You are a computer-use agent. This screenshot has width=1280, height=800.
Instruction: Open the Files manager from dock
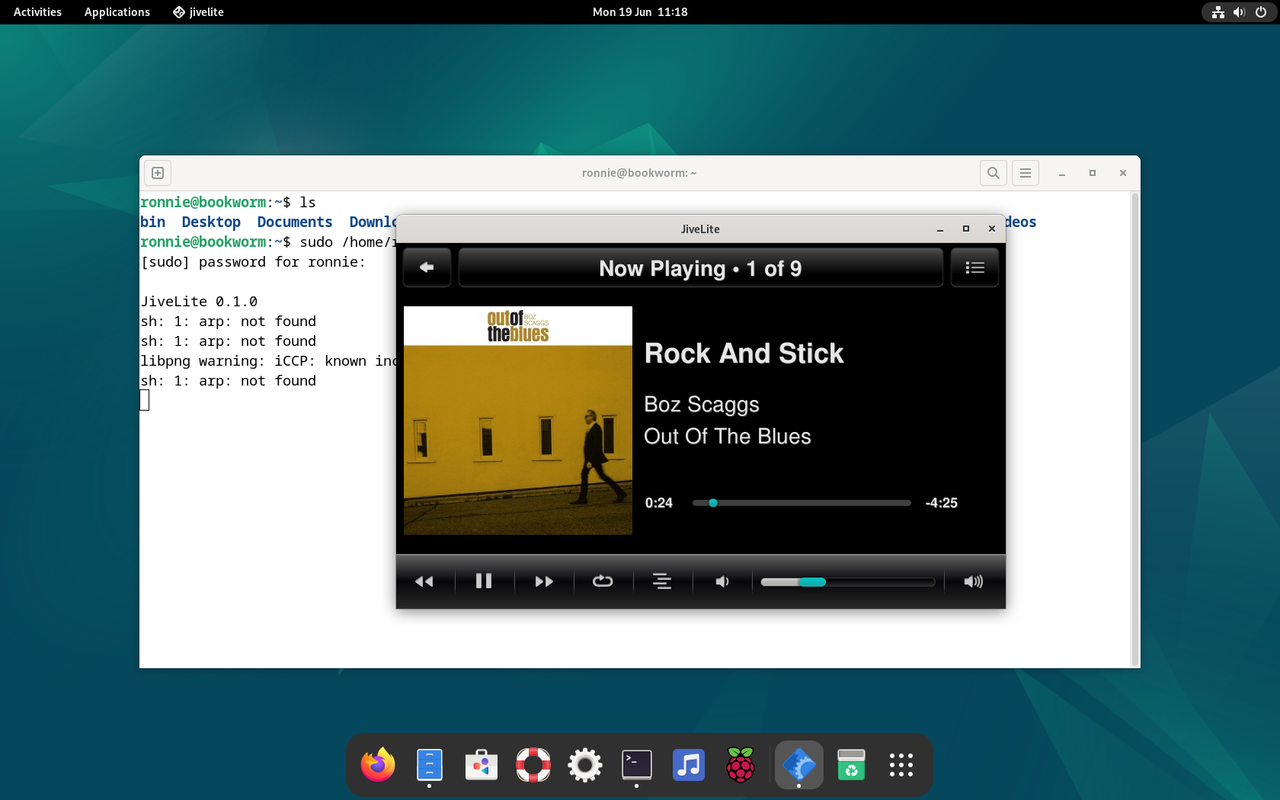(x=429, y=766)
